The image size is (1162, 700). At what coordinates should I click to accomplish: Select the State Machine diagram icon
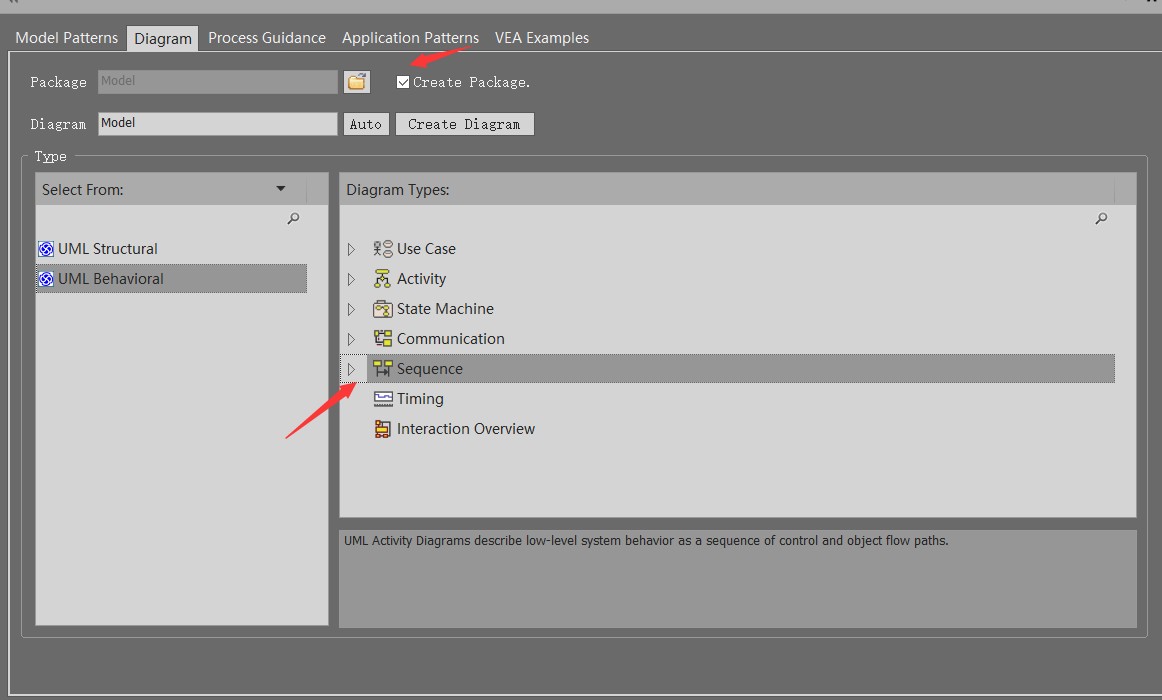tap(383, 308)
